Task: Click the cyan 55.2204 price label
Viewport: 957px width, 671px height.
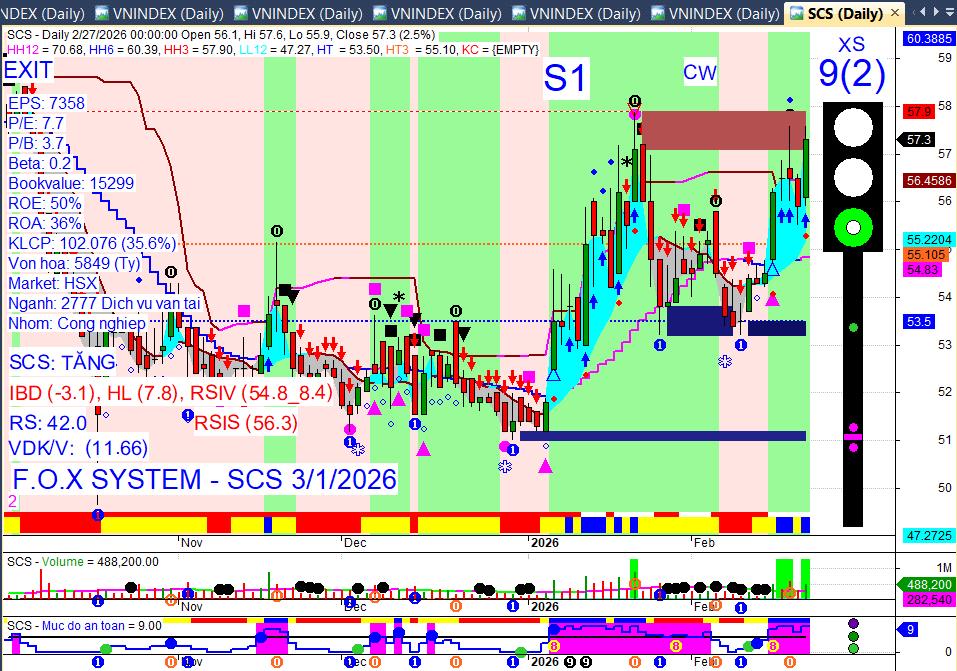Action: click(929, 239)
